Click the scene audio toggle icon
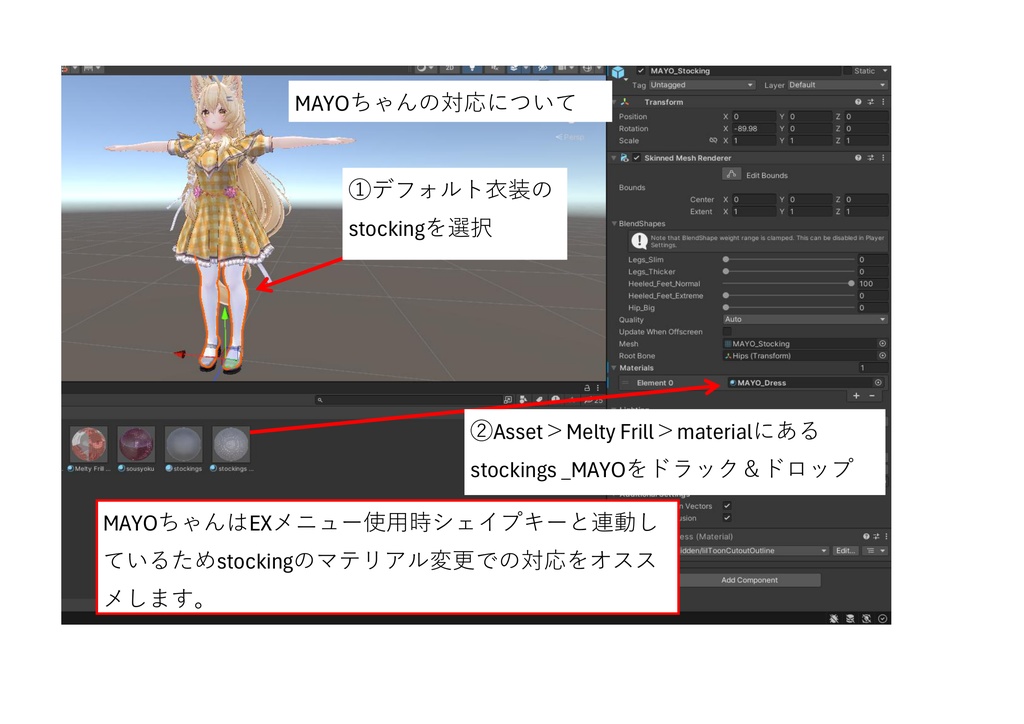This screenshot has height=724, width=1024. pyautogui.click(x=495, y=68)
